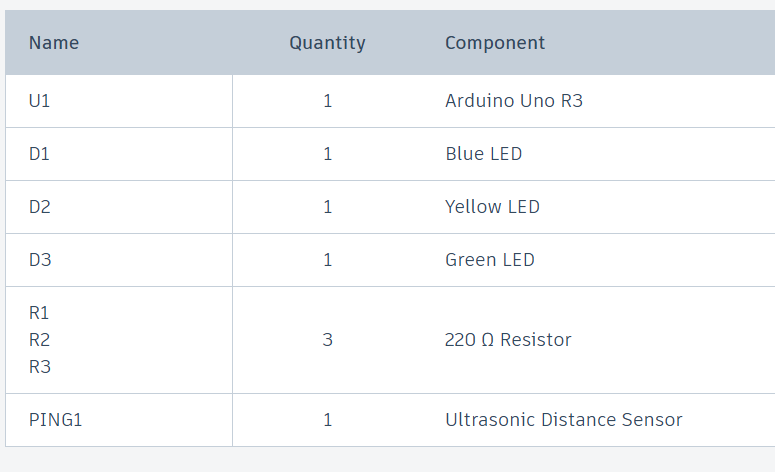Click the Blue LED component text

[483, 154]
